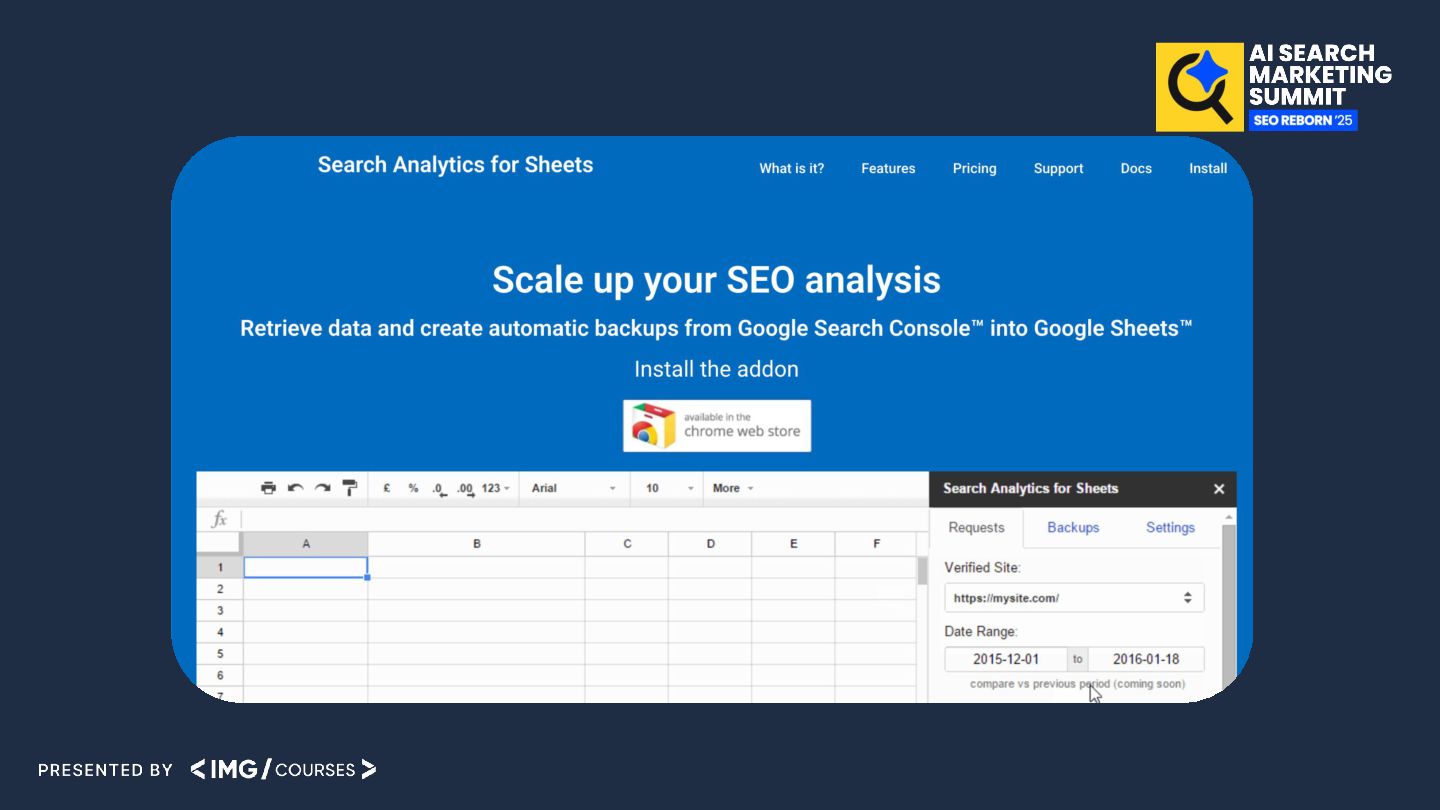1440x810 pixels.
Task: Select row 2 header
Action: 220,589
